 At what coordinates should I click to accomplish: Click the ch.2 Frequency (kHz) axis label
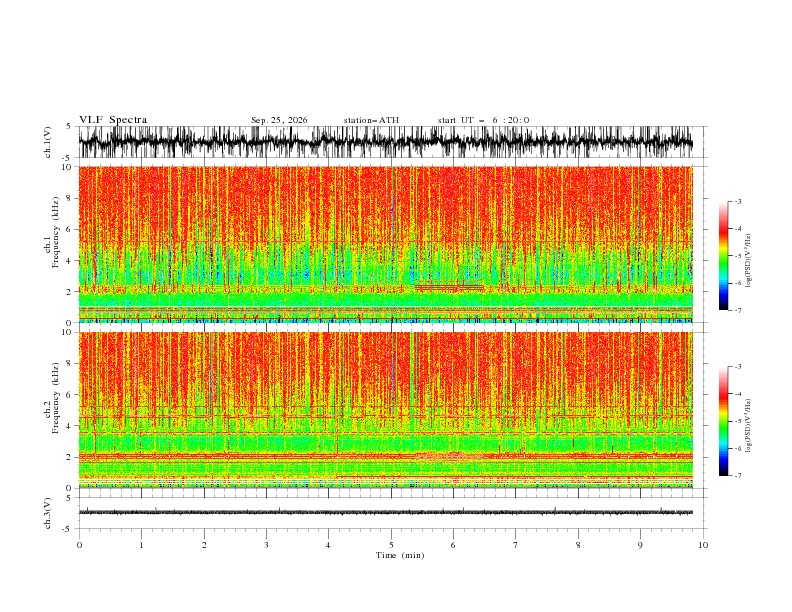[52, 410]
